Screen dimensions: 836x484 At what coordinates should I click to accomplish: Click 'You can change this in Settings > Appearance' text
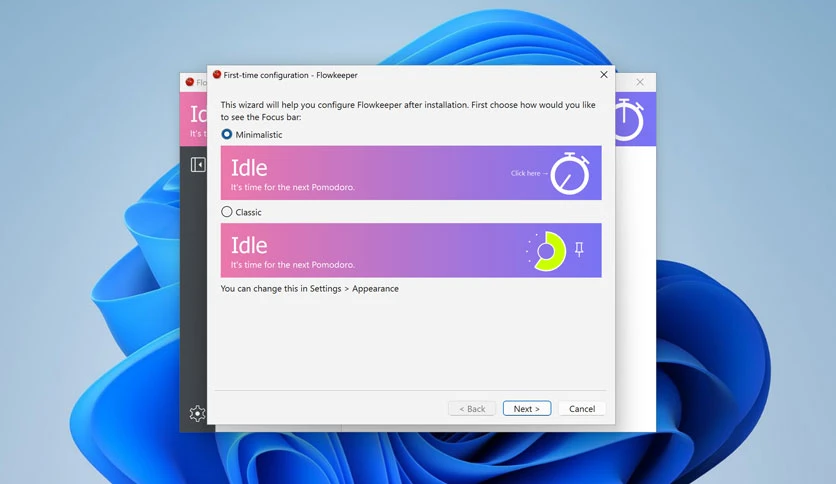point(310,288)
